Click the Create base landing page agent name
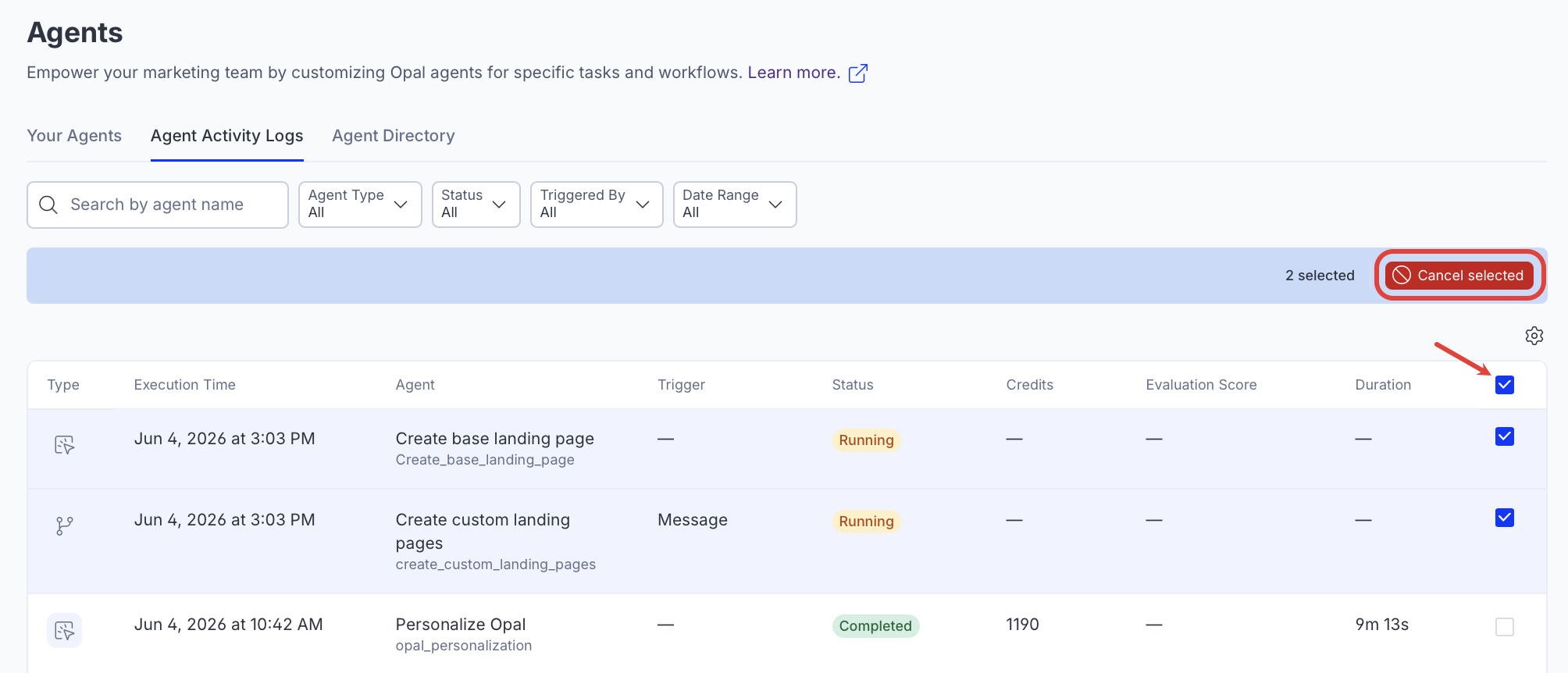The height and width of the screenshot is (673, 1568). click(495, 439)
